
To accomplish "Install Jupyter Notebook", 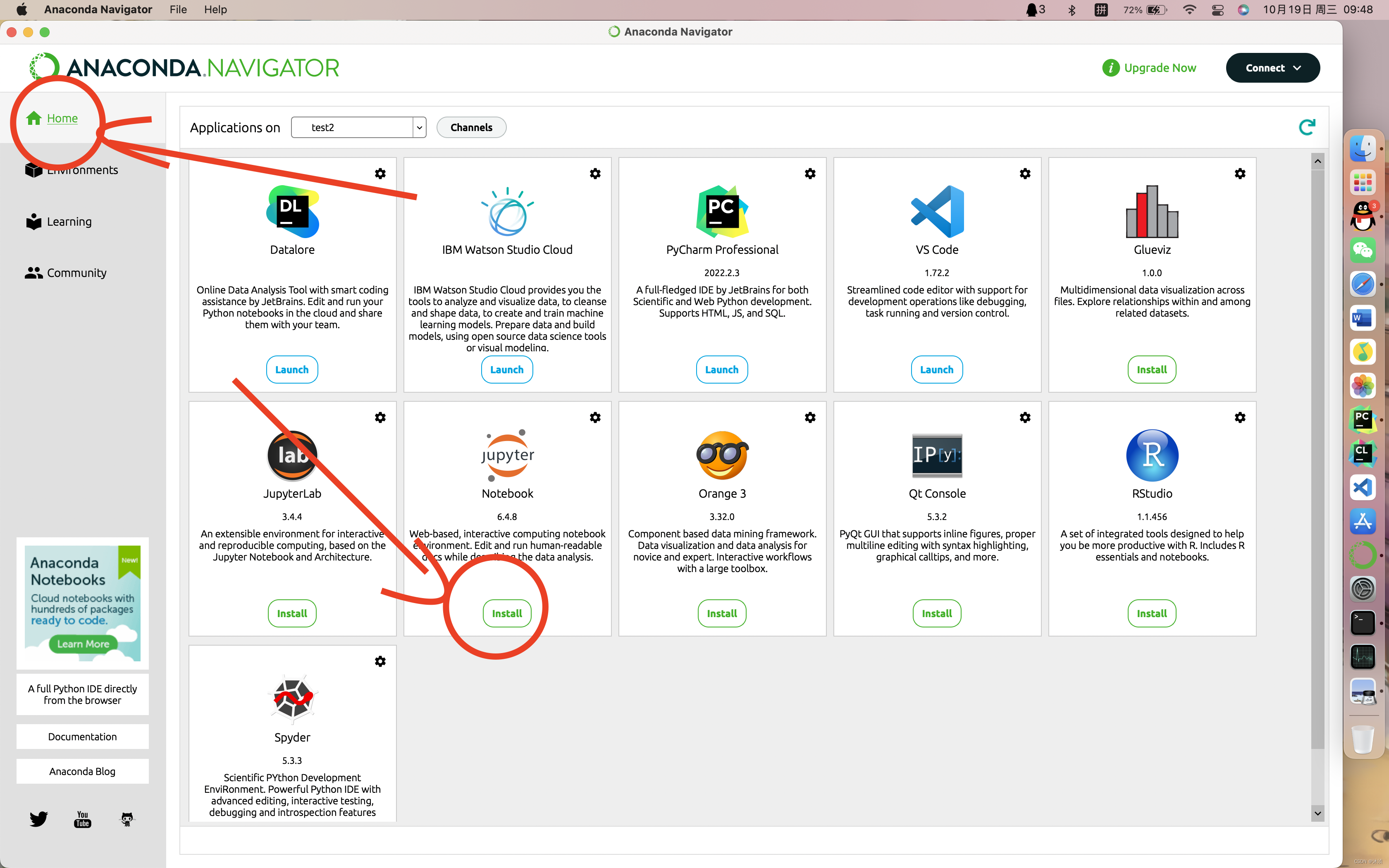I will coord(507,613).
